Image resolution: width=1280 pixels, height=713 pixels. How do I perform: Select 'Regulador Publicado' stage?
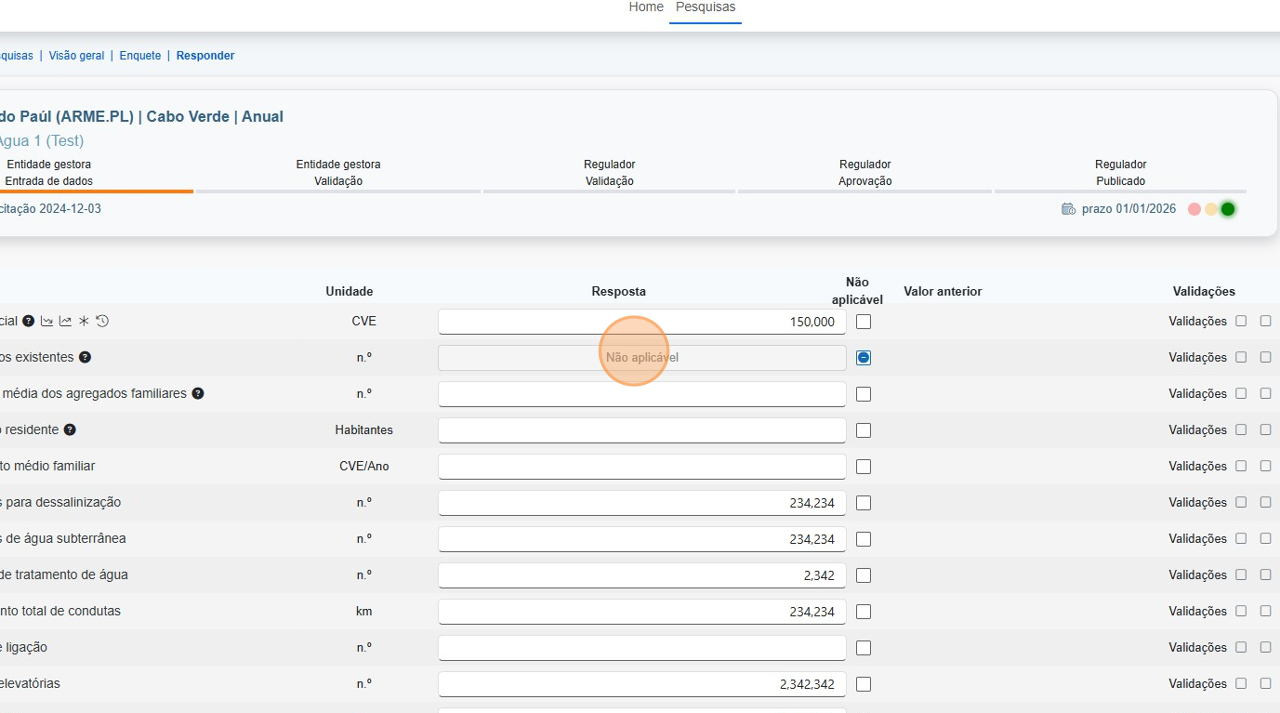click(1120, 172)
